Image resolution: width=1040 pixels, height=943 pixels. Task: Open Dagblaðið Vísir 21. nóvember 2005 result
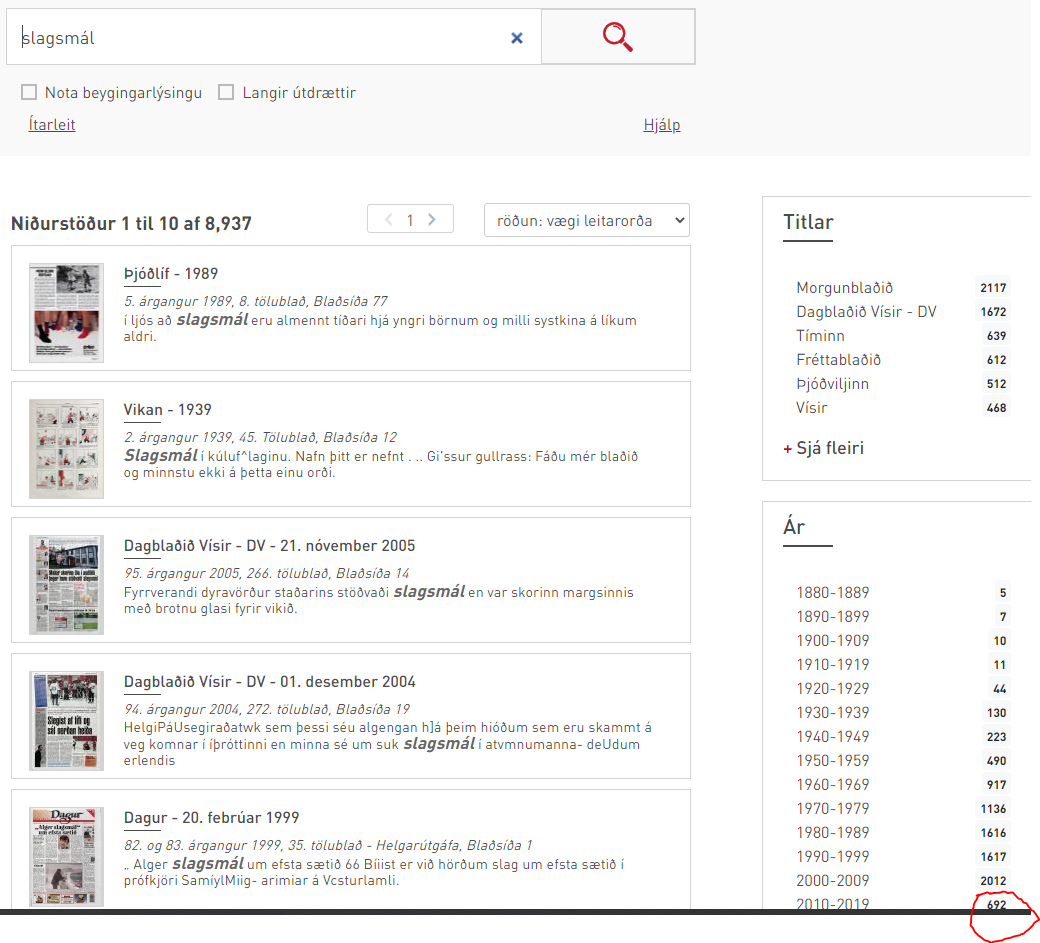point(269,546)
